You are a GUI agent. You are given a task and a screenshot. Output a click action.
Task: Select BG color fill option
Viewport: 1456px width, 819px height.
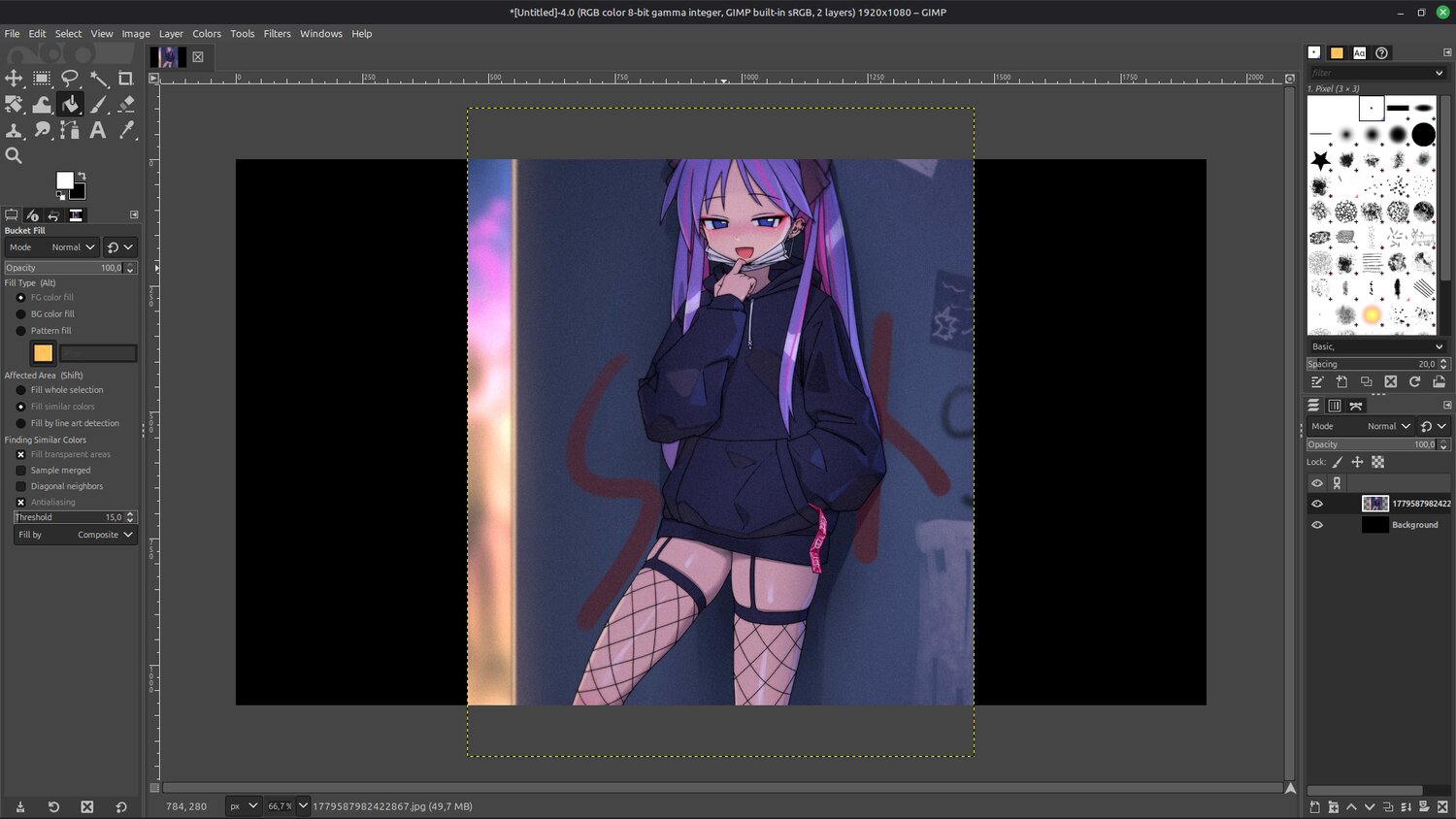(20, 314)
